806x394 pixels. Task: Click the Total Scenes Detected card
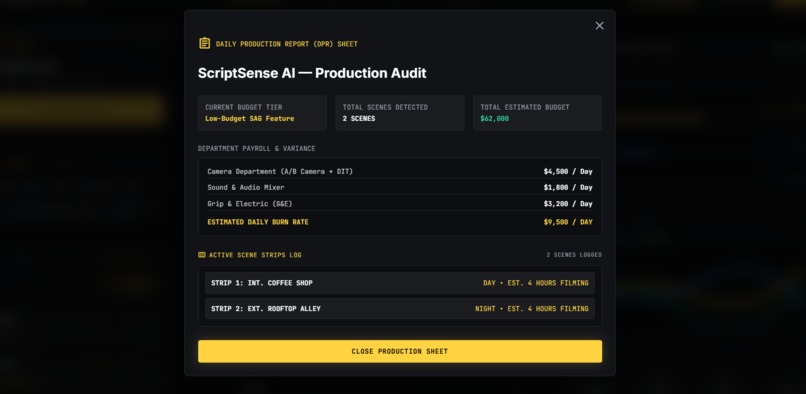pos(400,113)
